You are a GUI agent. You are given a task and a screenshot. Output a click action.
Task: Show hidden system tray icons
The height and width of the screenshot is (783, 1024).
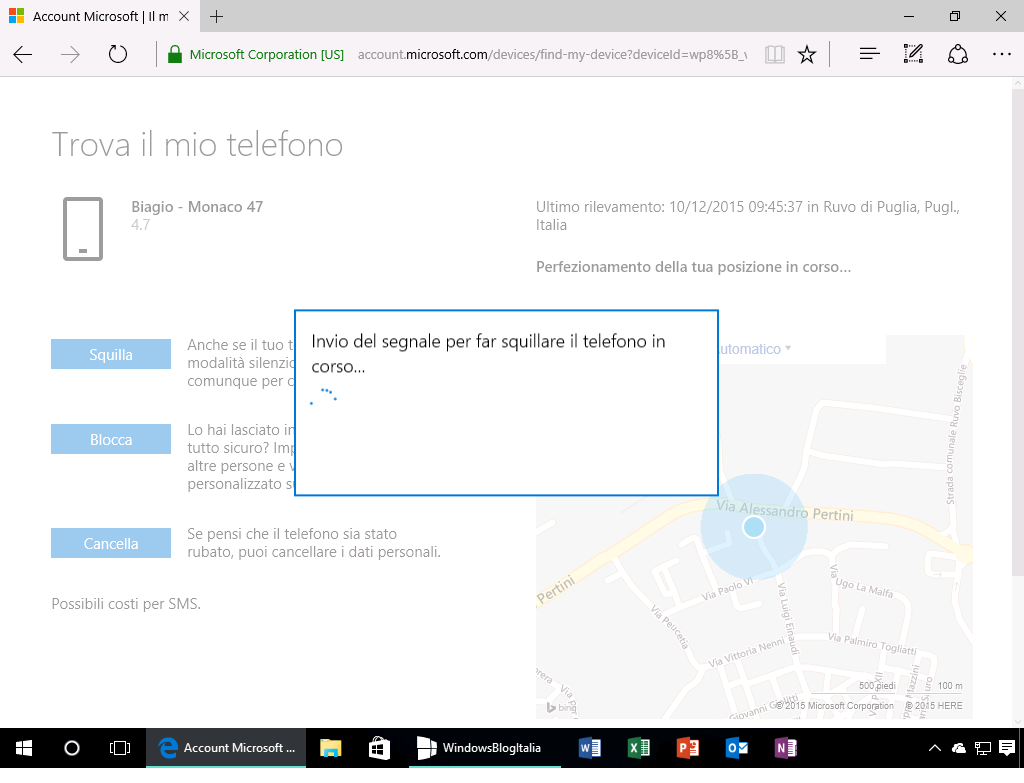click(935, 748)
